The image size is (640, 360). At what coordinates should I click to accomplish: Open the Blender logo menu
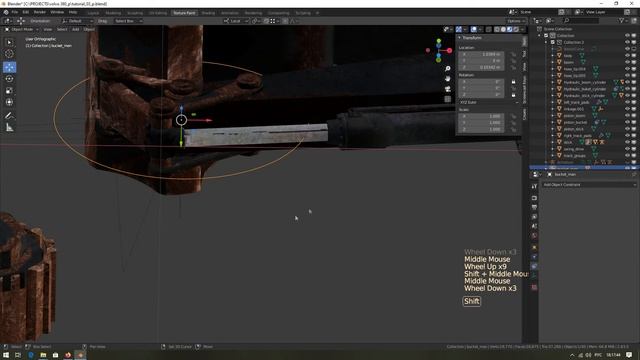coord(6,12)
